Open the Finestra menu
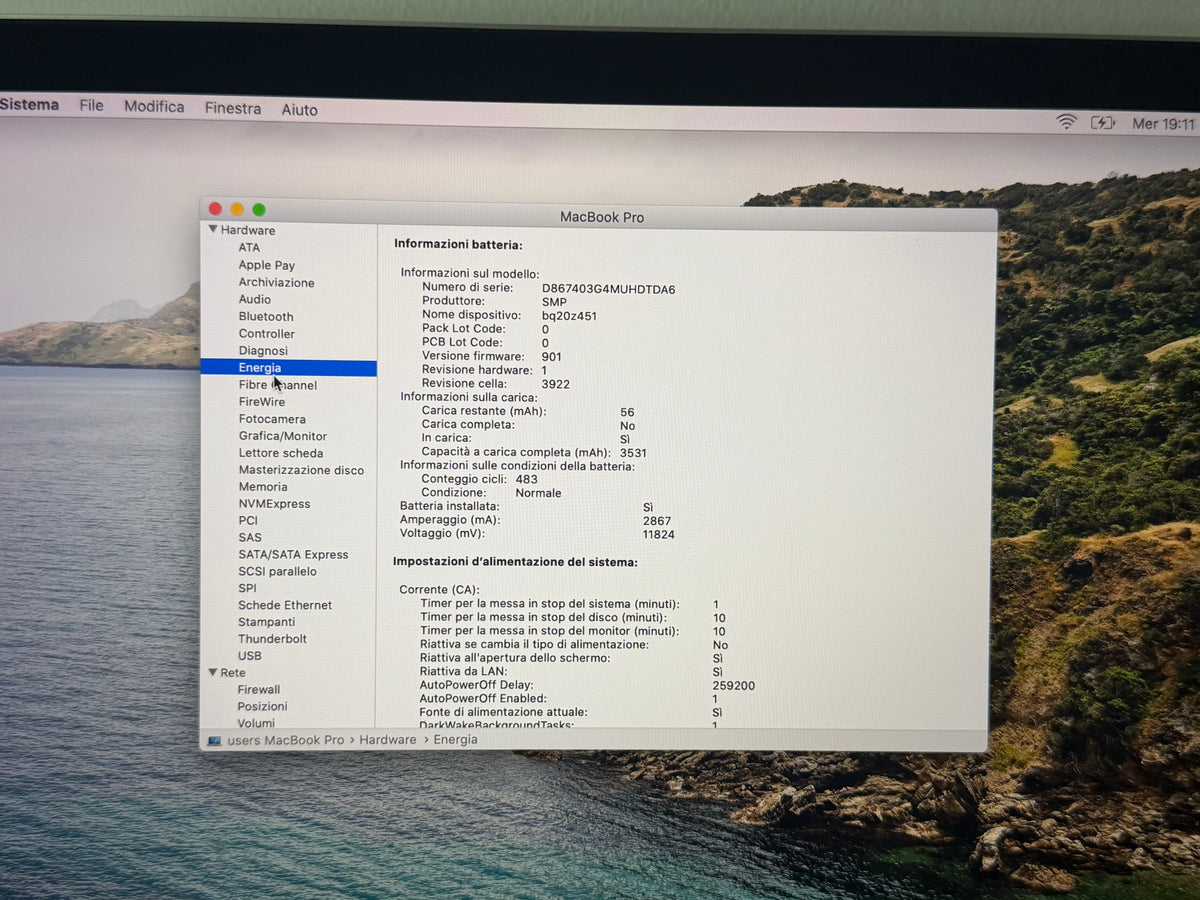 click(x=233, y=108)
